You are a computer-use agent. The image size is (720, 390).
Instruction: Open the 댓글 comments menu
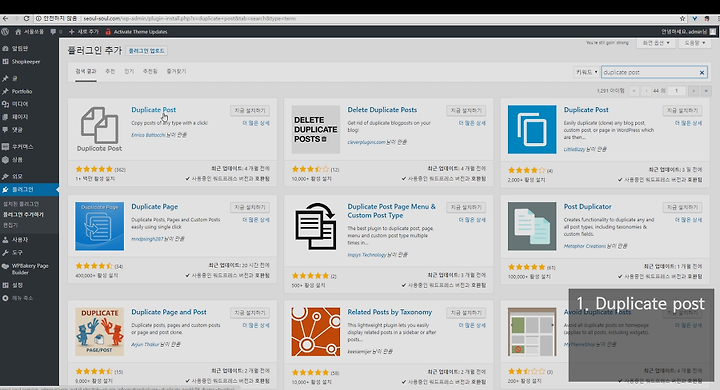coord(17,130)
